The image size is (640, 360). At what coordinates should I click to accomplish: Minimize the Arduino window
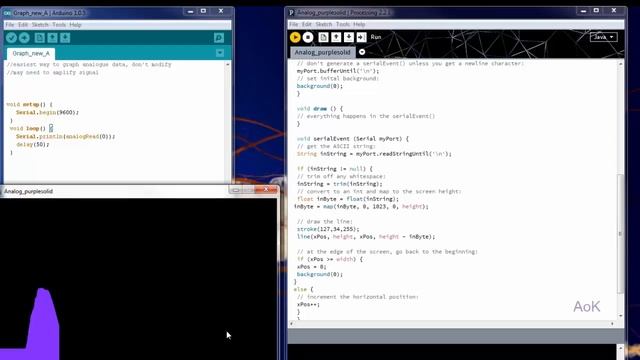(190, 11)
